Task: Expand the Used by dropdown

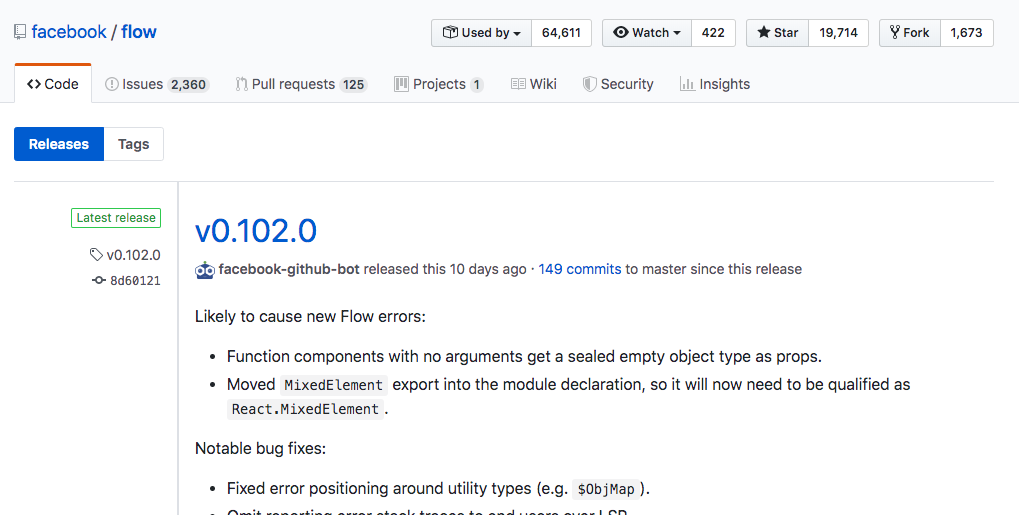Action: click(481, 33)
